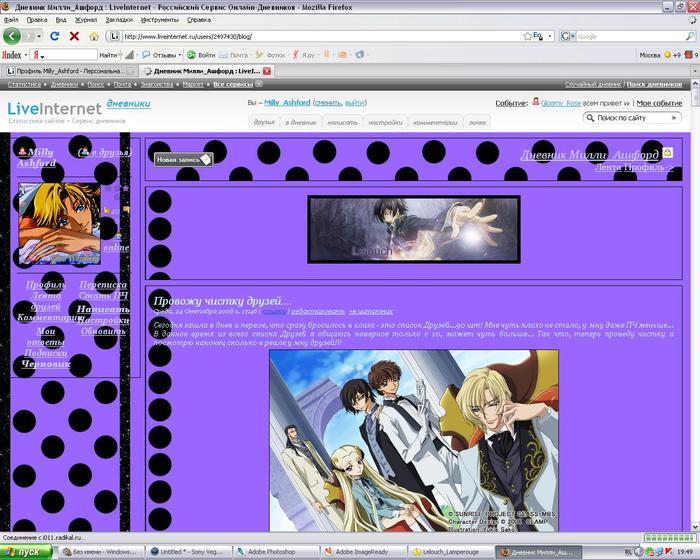Viewport: 700px width, 560px height.
Task: Click the green Войти toolbar button
Action: pos(201,55)
